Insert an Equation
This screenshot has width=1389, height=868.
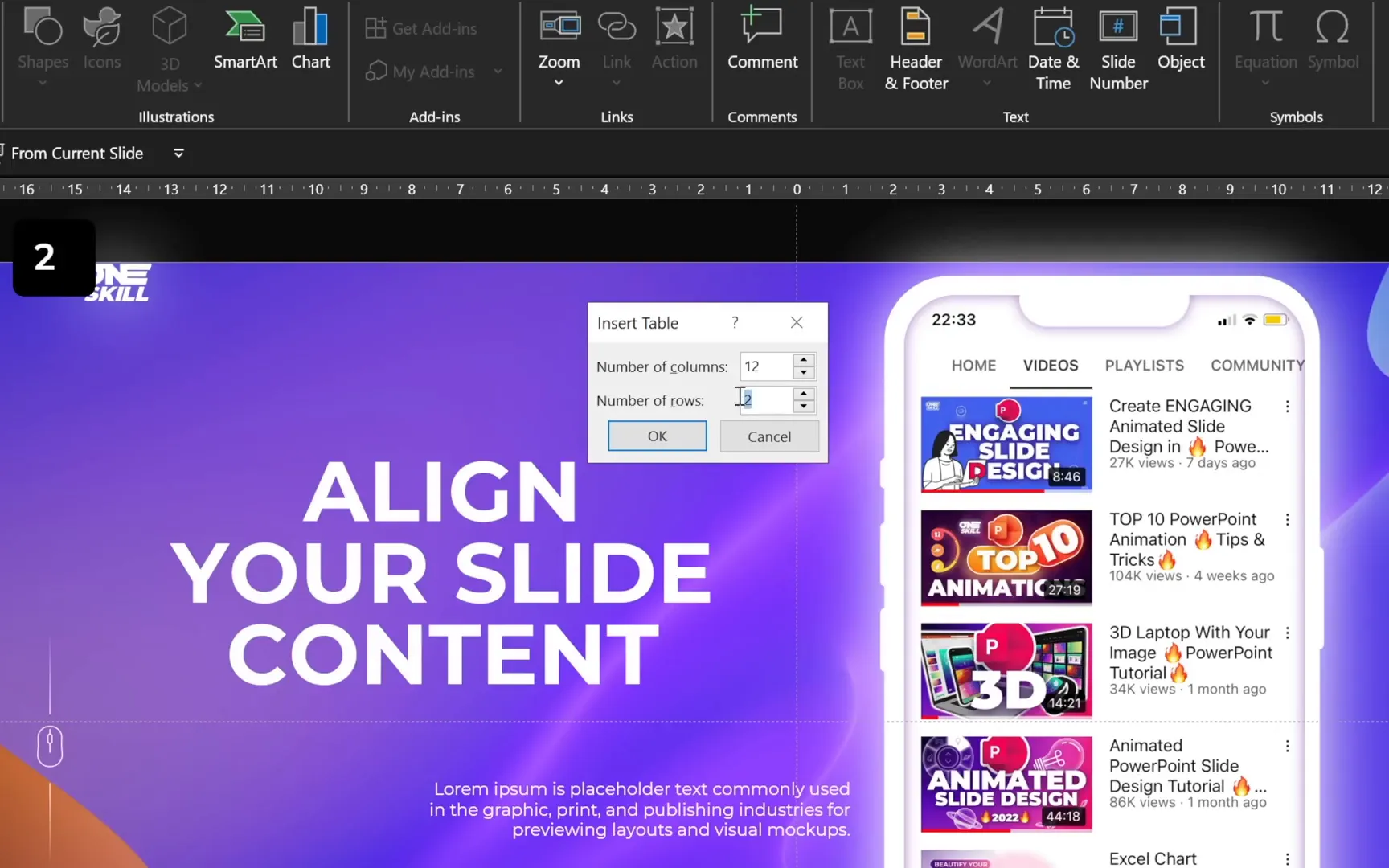tap(1265, 39)
